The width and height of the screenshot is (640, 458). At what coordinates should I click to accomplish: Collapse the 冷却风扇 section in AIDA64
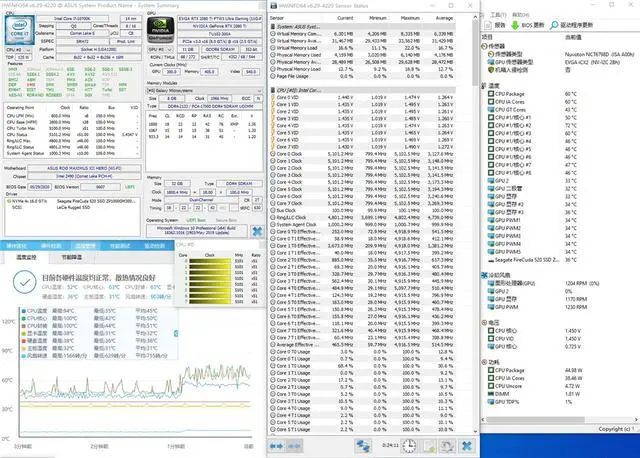[484, 275]
